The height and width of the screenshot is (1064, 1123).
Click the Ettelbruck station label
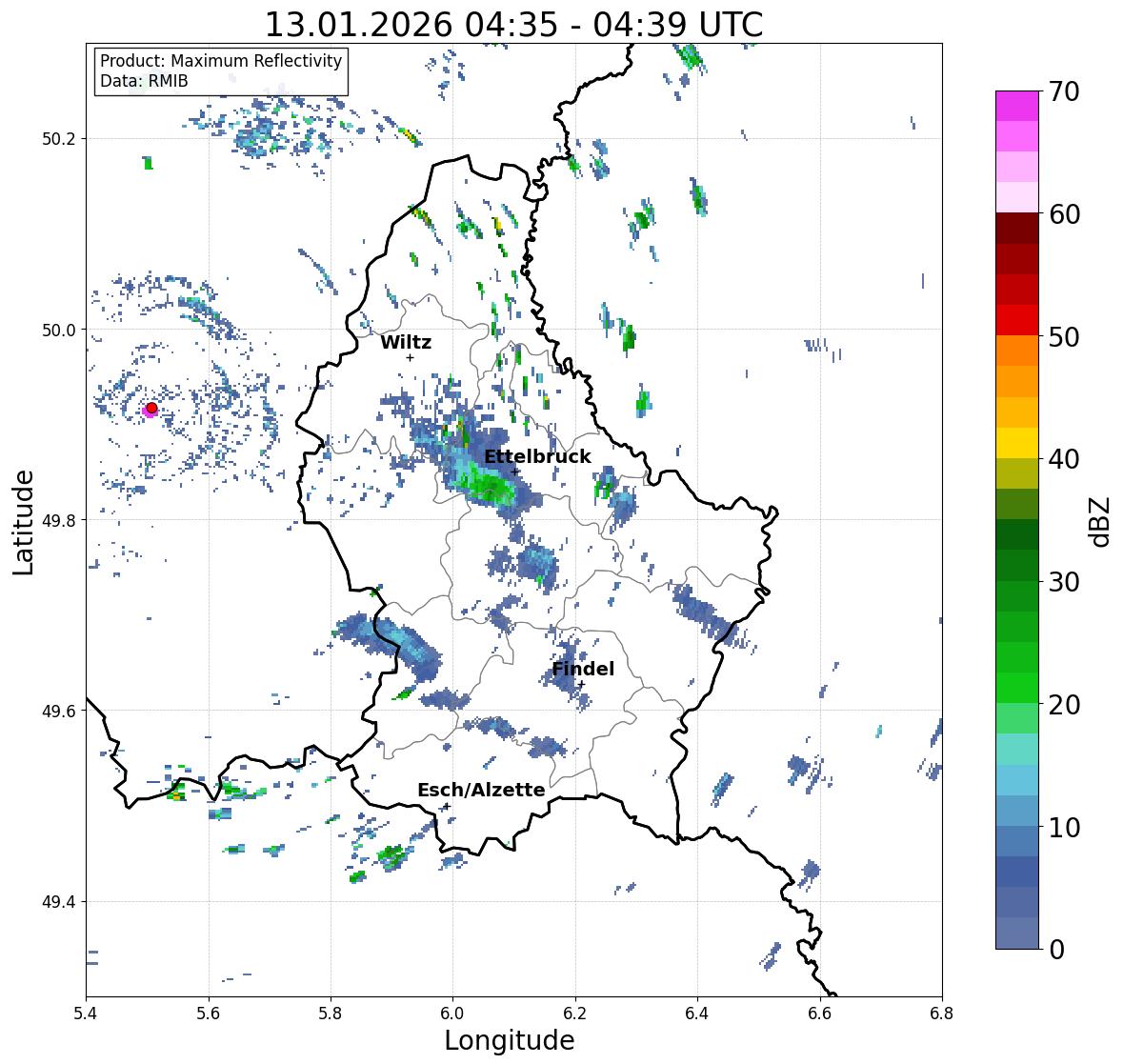(537, 457)
